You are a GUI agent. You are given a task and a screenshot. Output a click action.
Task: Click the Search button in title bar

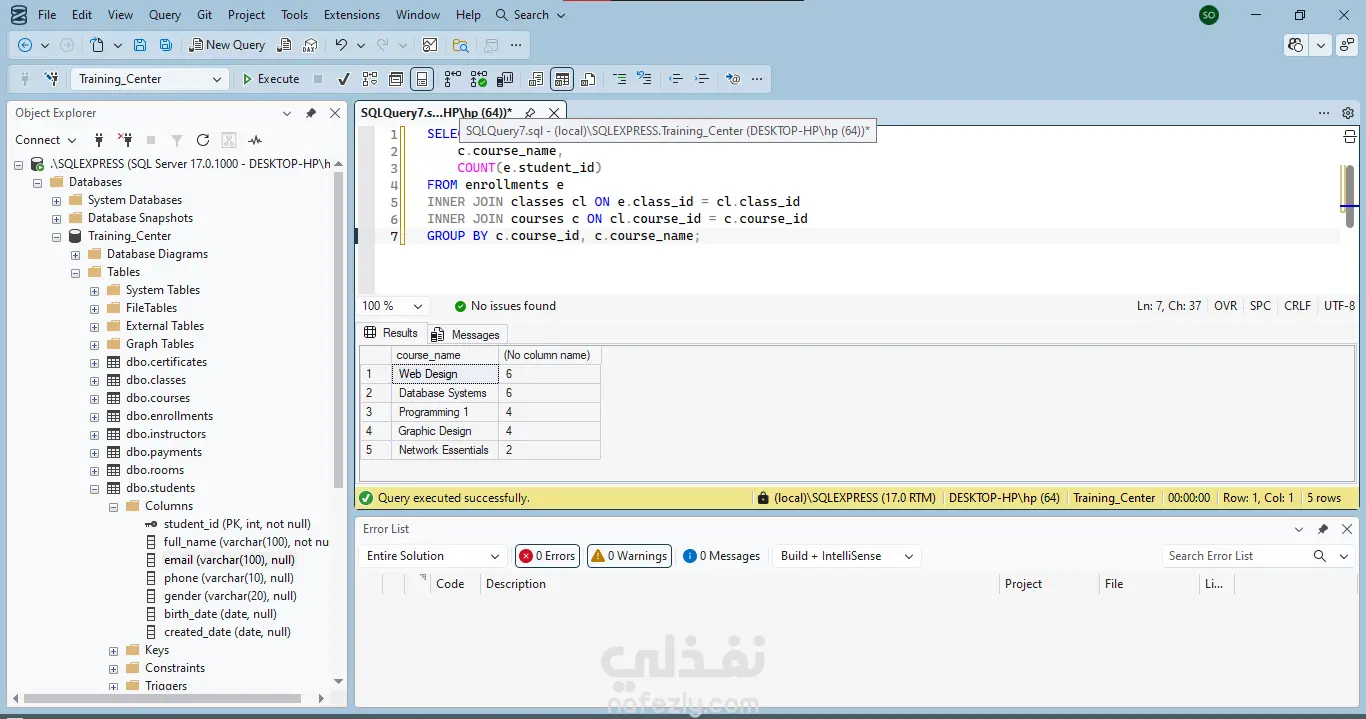530,15
